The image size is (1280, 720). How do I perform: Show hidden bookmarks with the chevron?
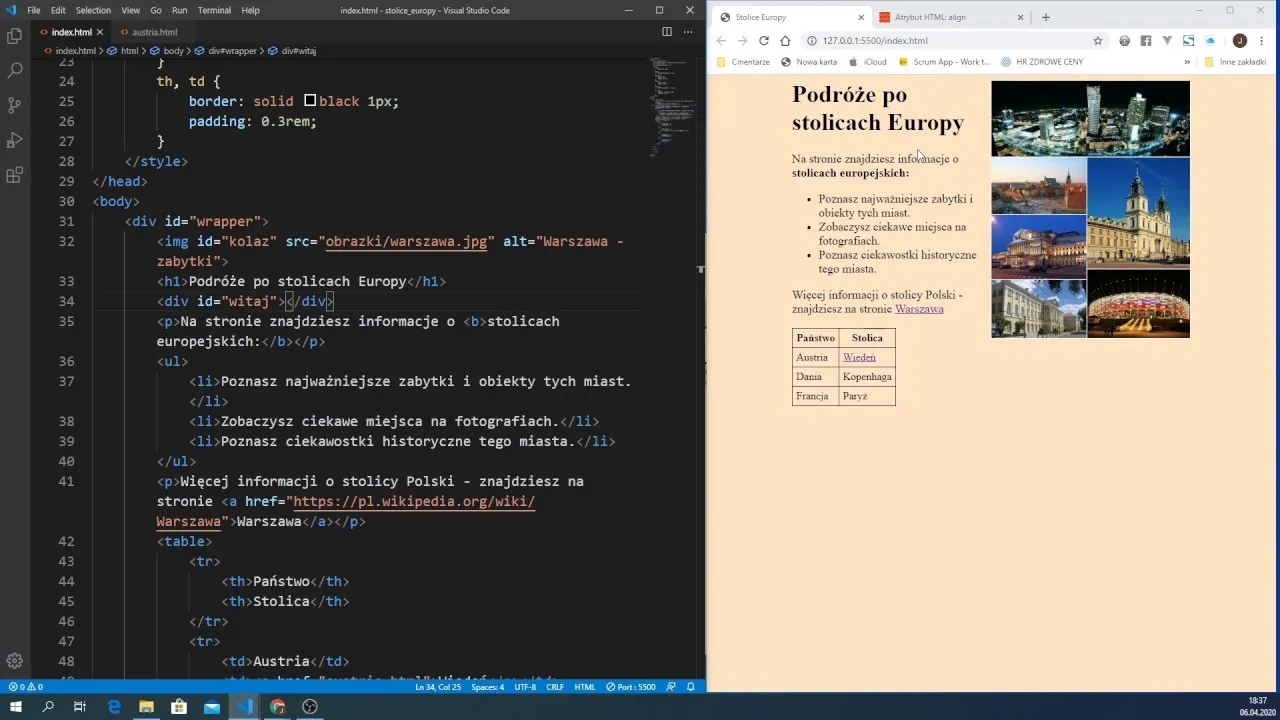(1187, 62)
